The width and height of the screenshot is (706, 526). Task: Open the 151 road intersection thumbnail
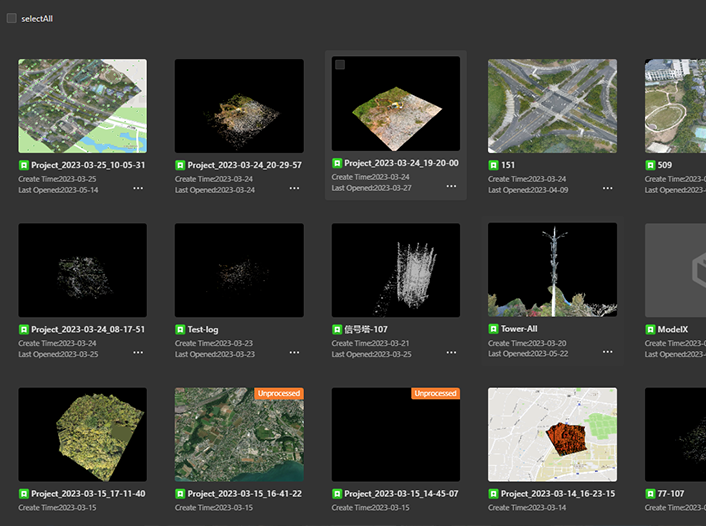pyautogui.click(x=552, y=105)
